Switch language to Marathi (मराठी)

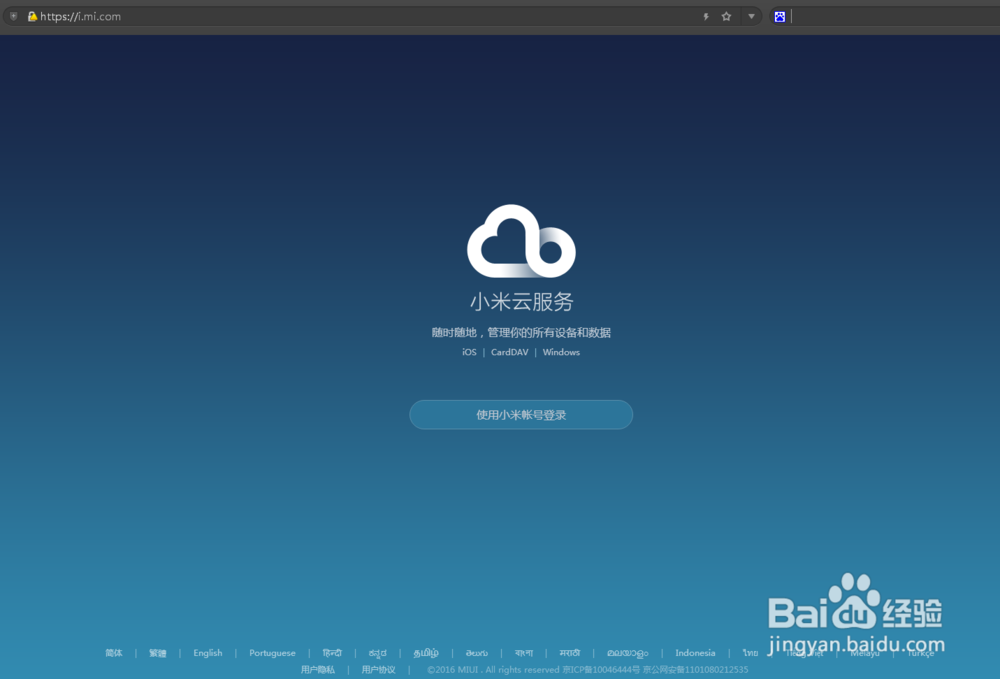click(570, 653)
